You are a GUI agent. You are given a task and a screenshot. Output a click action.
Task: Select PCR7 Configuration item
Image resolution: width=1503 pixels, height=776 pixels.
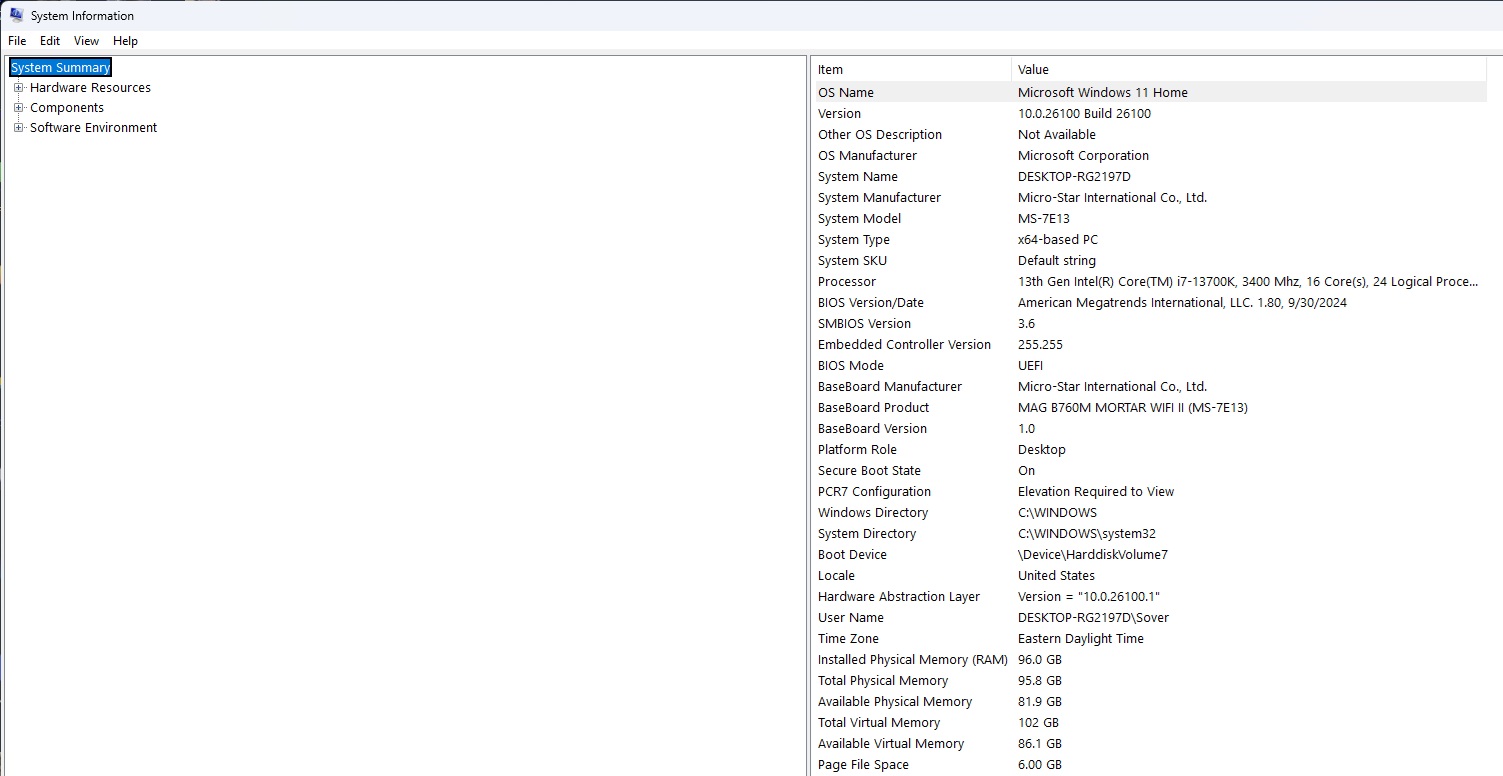pos(874,491)
